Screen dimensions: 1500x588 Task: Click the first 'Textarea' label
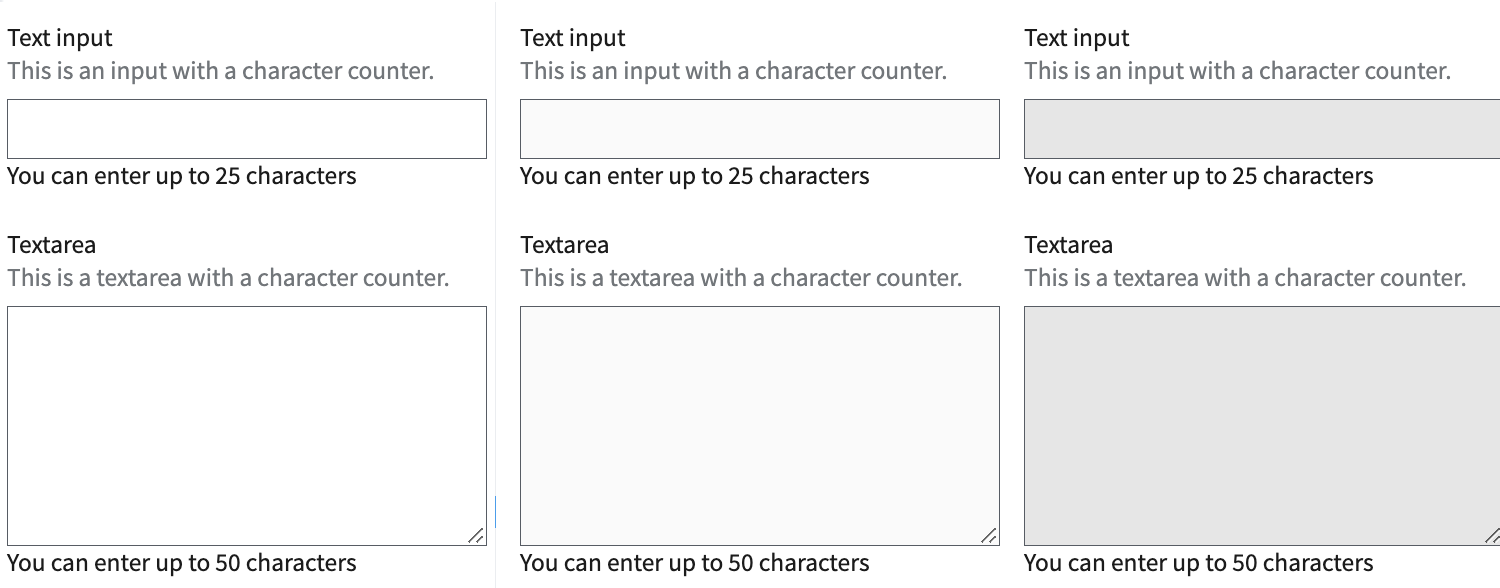coord(51,245)
